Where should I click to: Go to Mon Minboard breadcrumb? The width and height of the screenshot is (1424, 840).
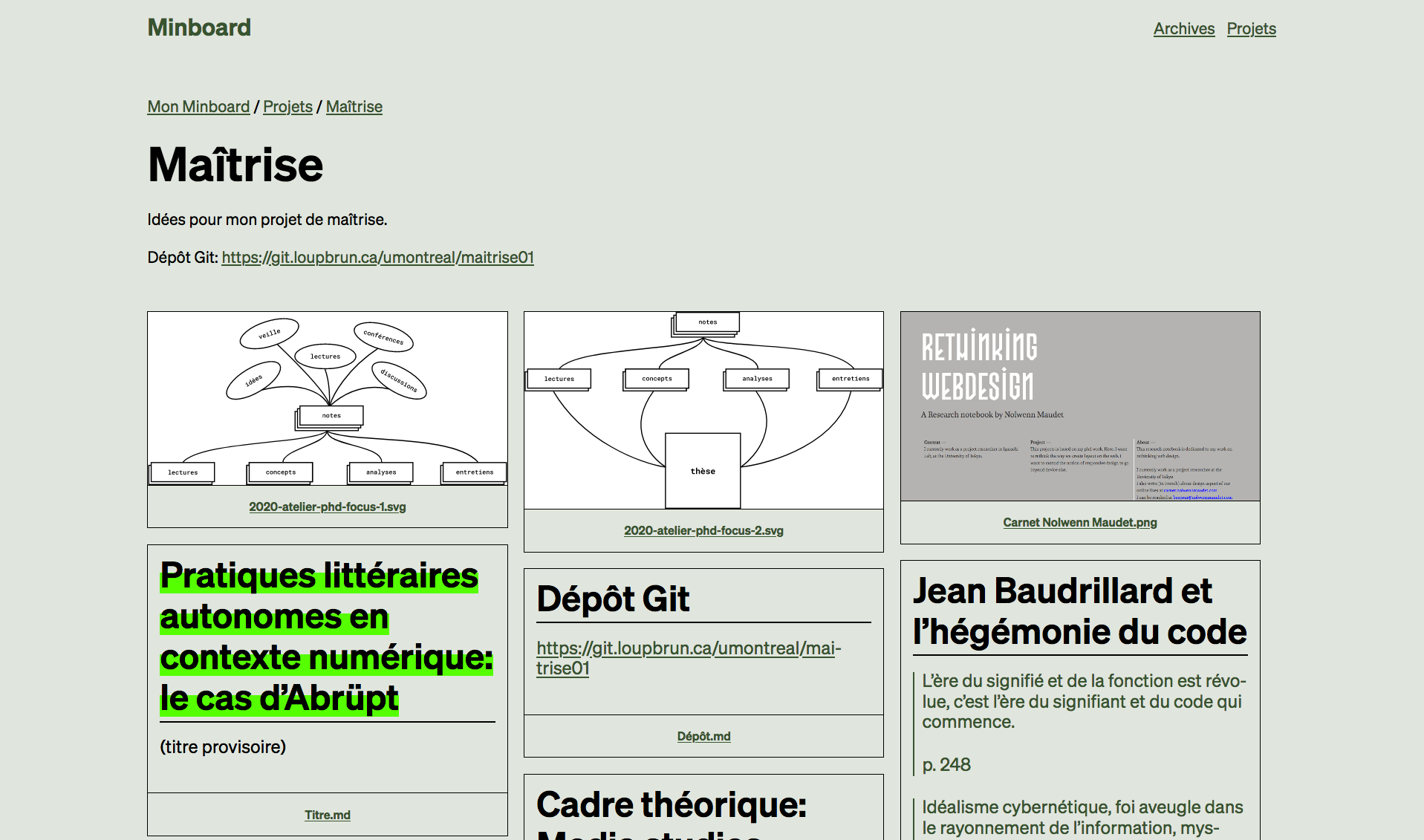198,107
